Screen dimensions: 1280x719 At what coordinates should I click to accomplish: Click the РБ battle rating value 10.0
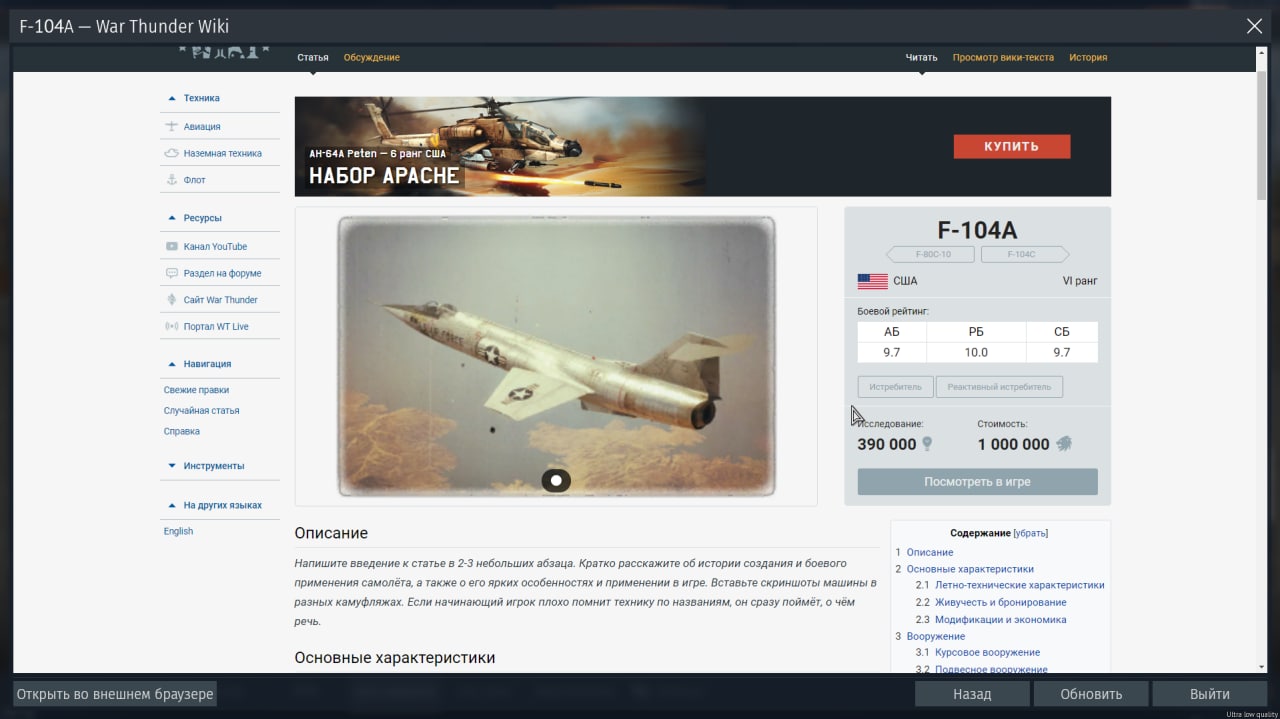pyautogui.click(x=976, y=352)
